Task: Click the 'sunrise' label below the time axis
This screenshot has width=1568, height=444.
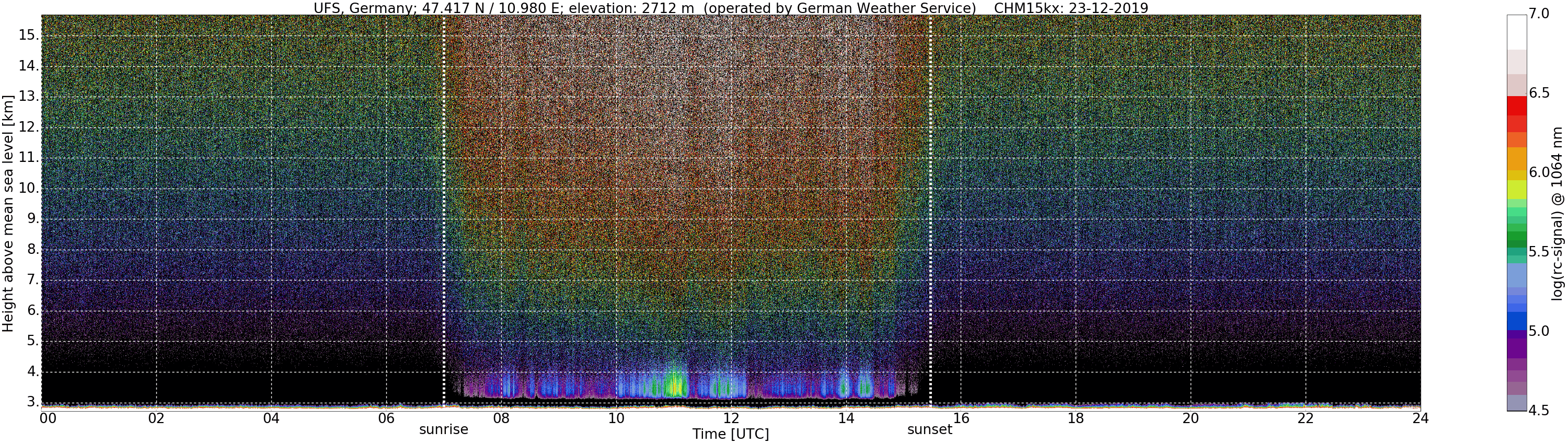Action: (444, 429)
